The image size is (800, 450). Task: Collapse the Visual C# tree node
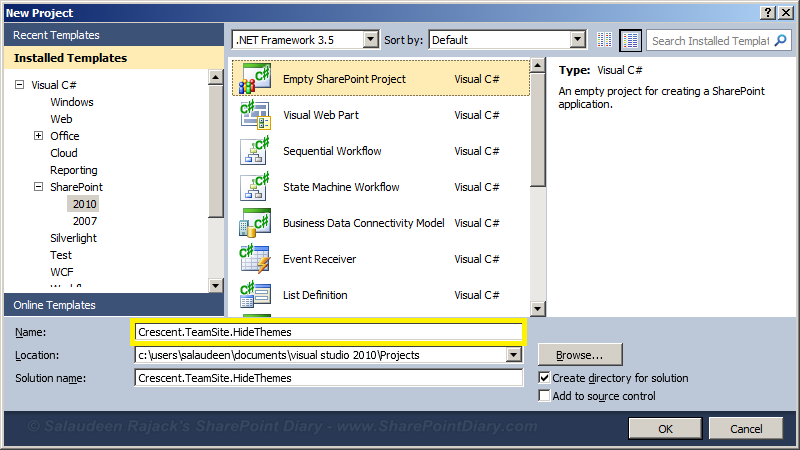19,85
